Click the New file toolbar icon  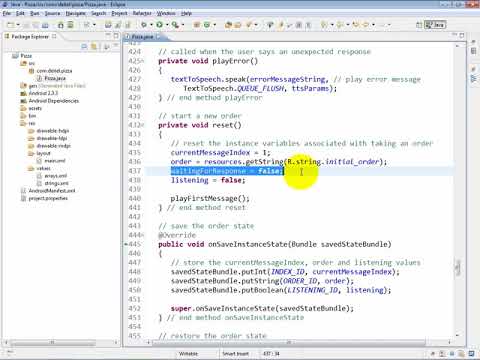pyautogui.click(x=11, y=25)
